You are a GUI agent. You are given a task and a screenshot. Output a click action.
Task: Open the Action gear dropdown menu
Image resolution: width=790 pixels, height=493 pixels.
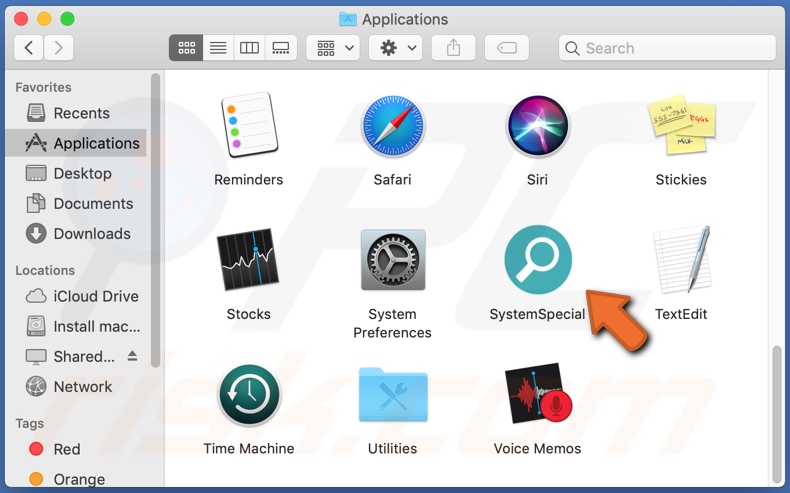point(396,48)
